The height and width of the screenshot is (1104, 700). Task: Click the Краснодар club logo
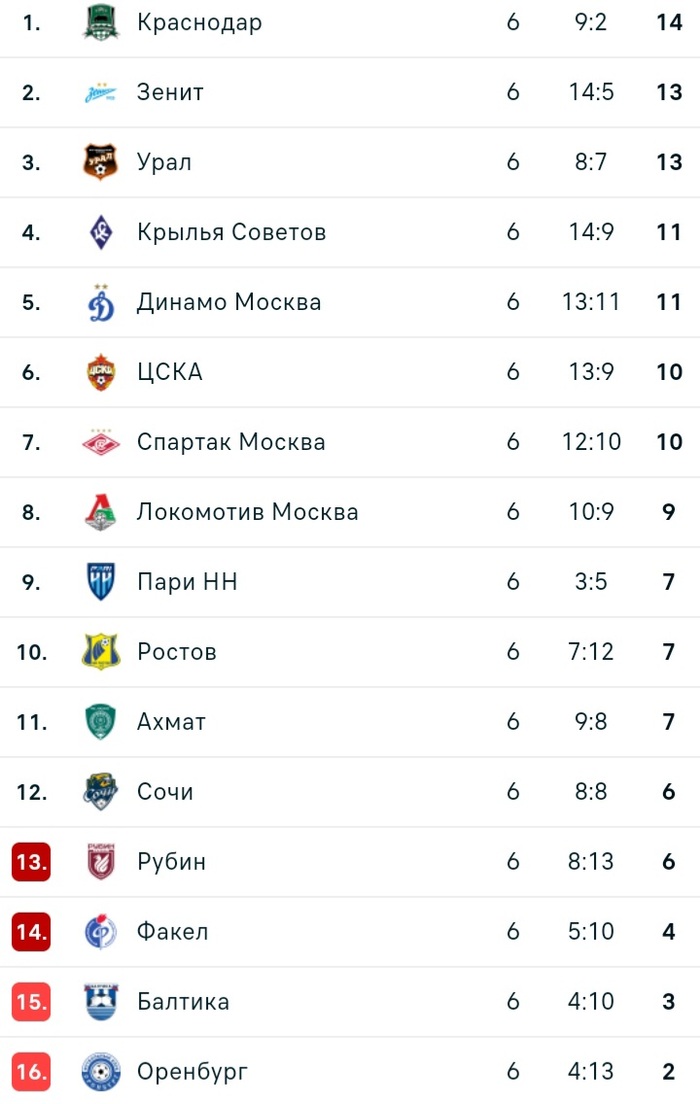point(100,22)
